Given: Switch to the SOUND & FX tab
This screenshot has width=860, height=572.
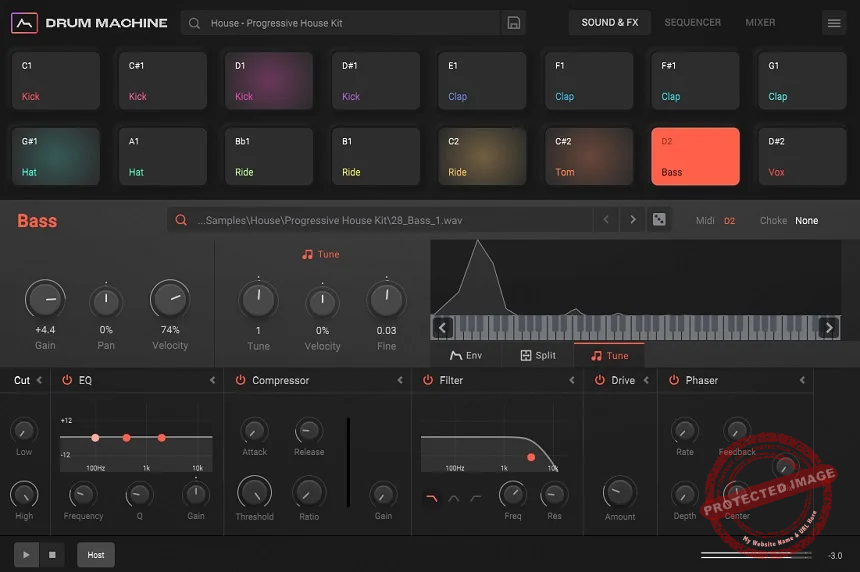Looking at the screenshot, I should [x=609, y=22].
